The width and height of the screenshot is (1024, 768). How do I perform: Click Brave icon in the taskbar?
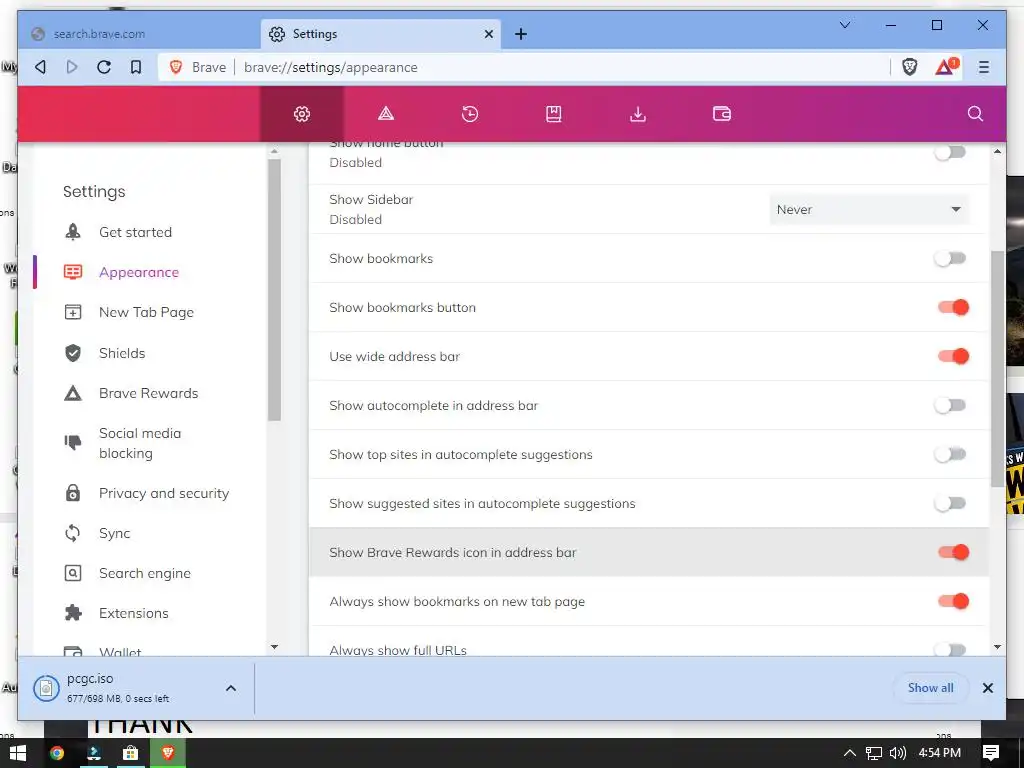click(x=168, y=754)
